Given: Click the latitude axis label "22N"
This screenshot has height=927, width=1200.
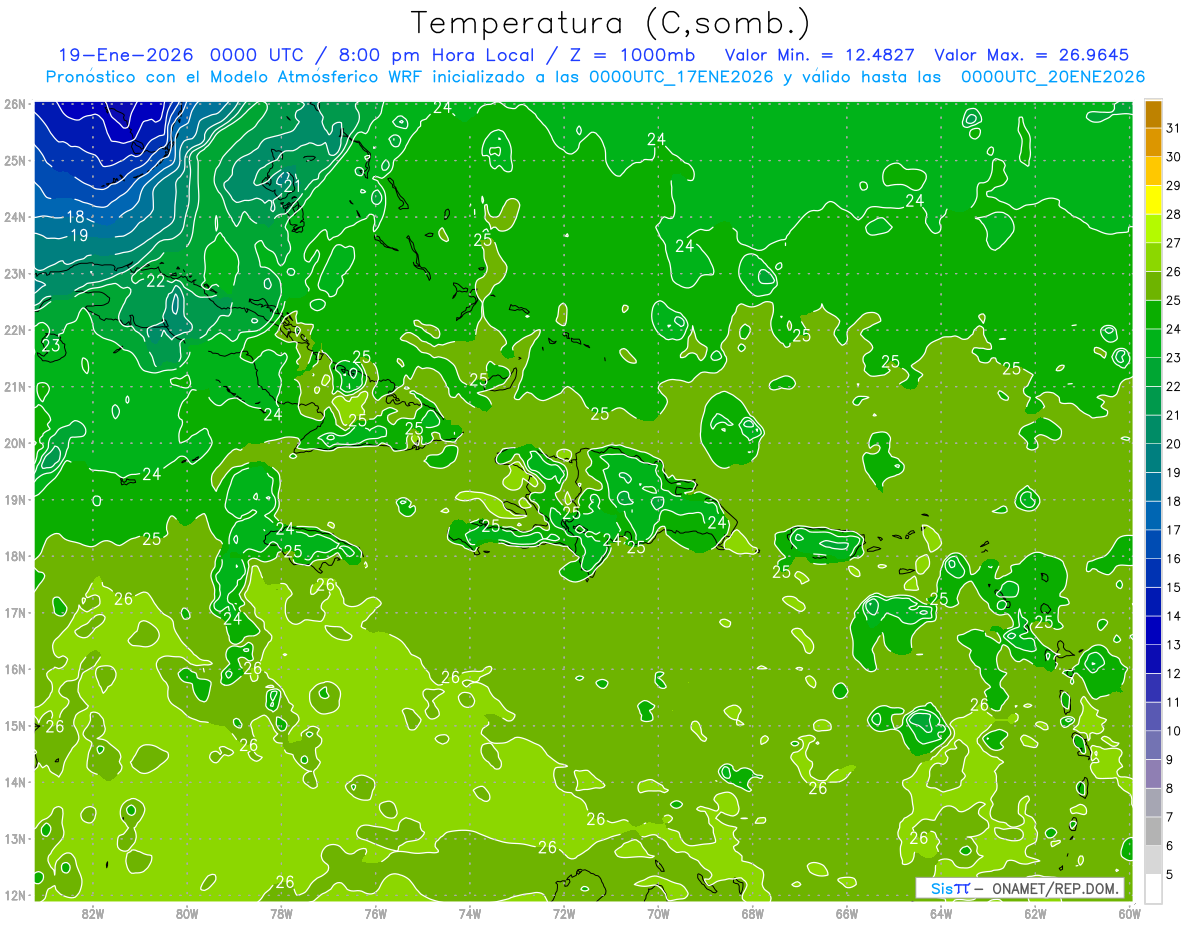Looking at the screenshot, I should [14, 330].
